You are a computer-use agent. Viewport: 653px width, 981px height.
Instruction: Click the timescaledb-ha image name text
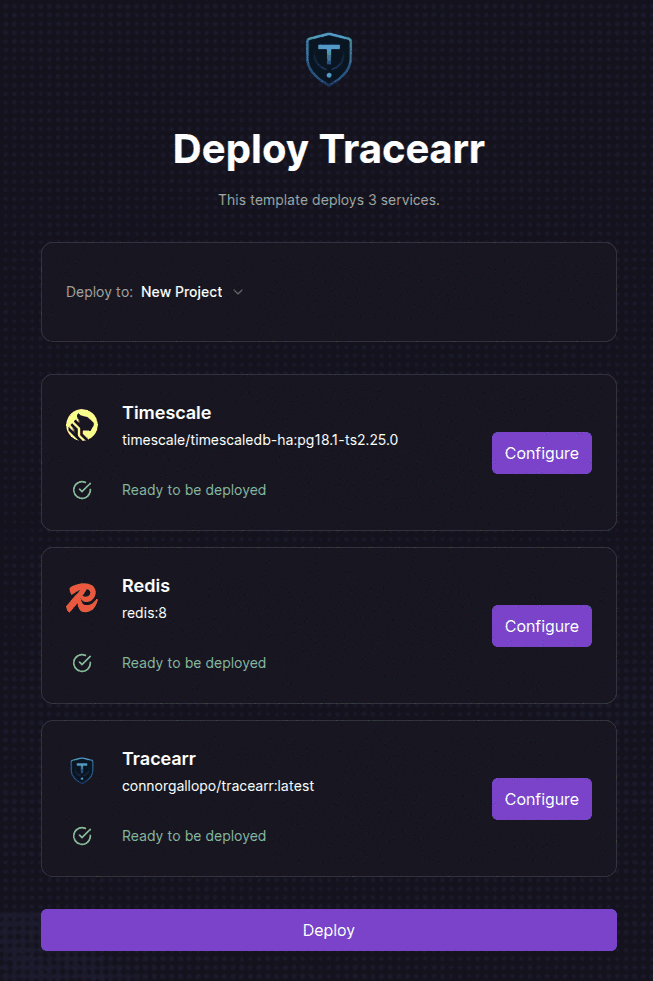click(260, 439)
